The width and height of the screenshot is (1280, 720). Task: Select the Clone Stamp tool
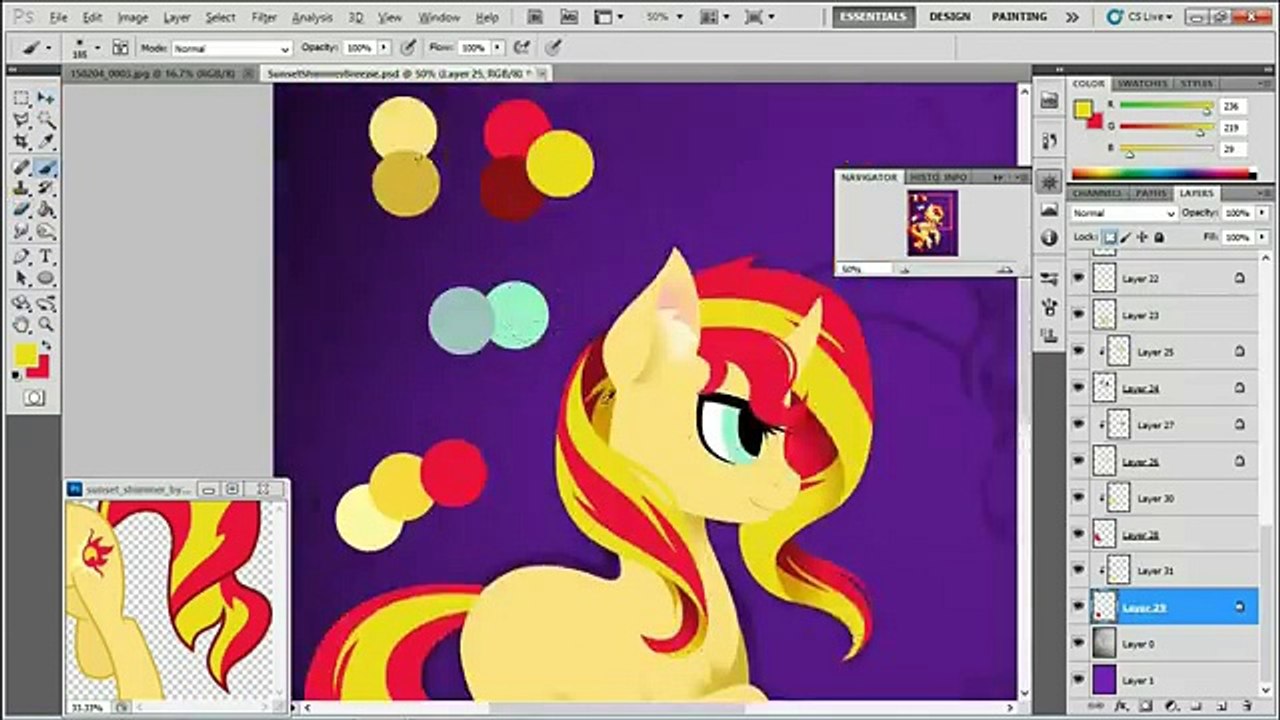coord(21,188)
